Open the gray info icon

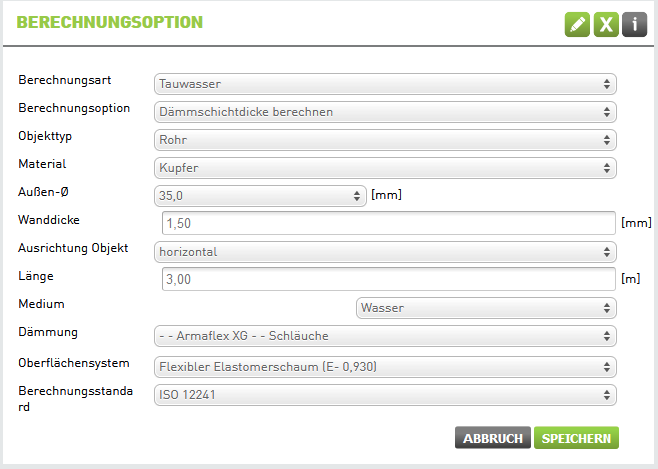pos(634,25)
